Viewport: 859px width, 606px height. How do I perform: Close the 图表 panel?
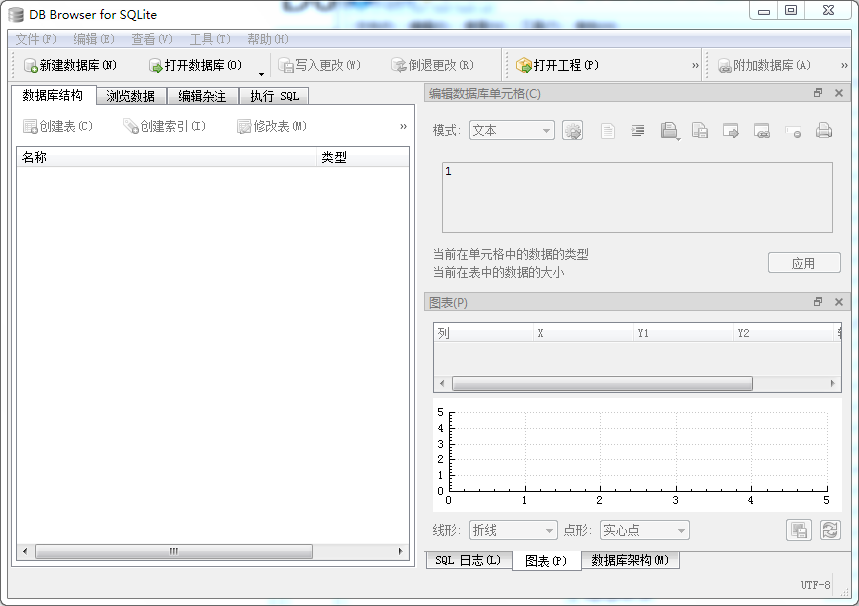point(839,302)
